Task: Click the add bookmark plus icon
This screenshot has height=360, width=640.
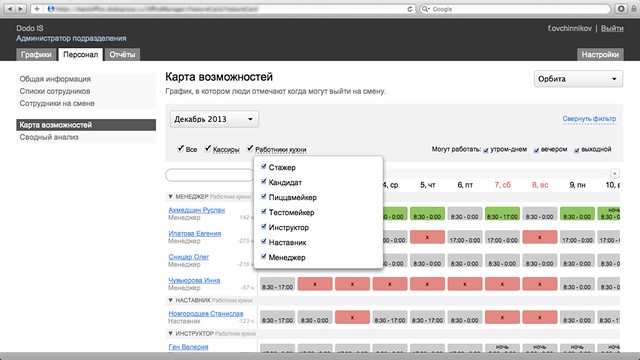Action: click(x=37, y=9)
